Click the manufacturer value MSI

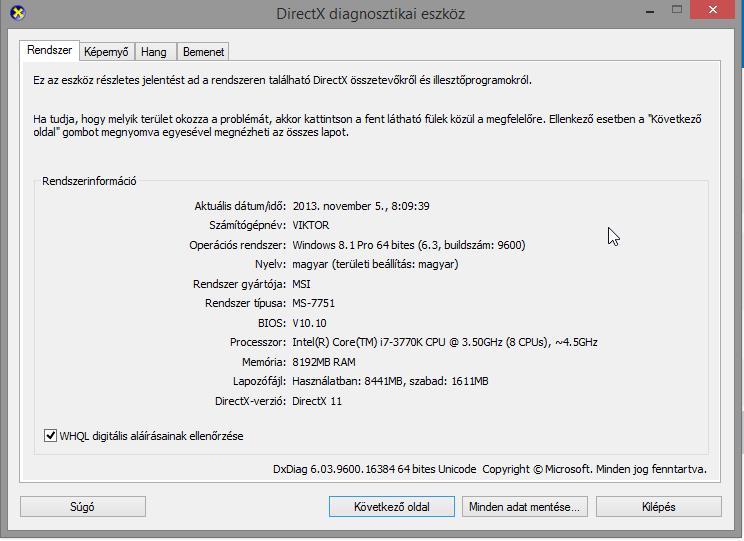301,284
